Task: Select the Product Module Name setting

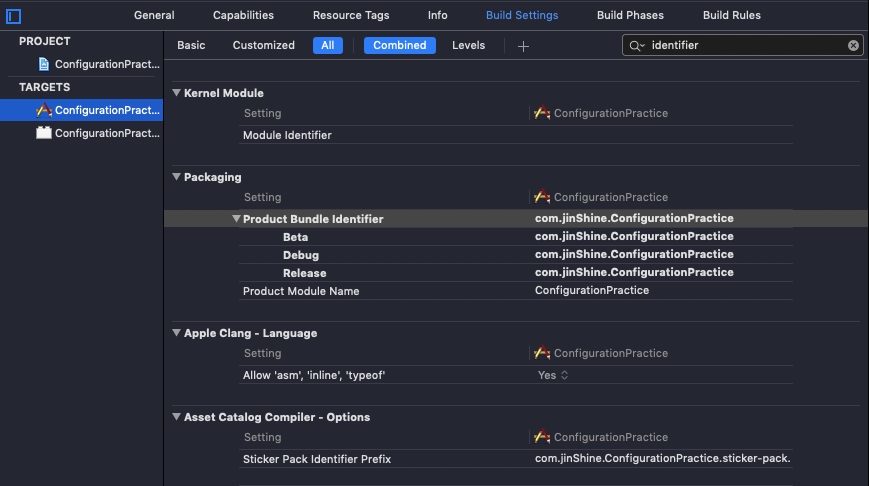Action: pyautogui.click(x=301, y=291)
